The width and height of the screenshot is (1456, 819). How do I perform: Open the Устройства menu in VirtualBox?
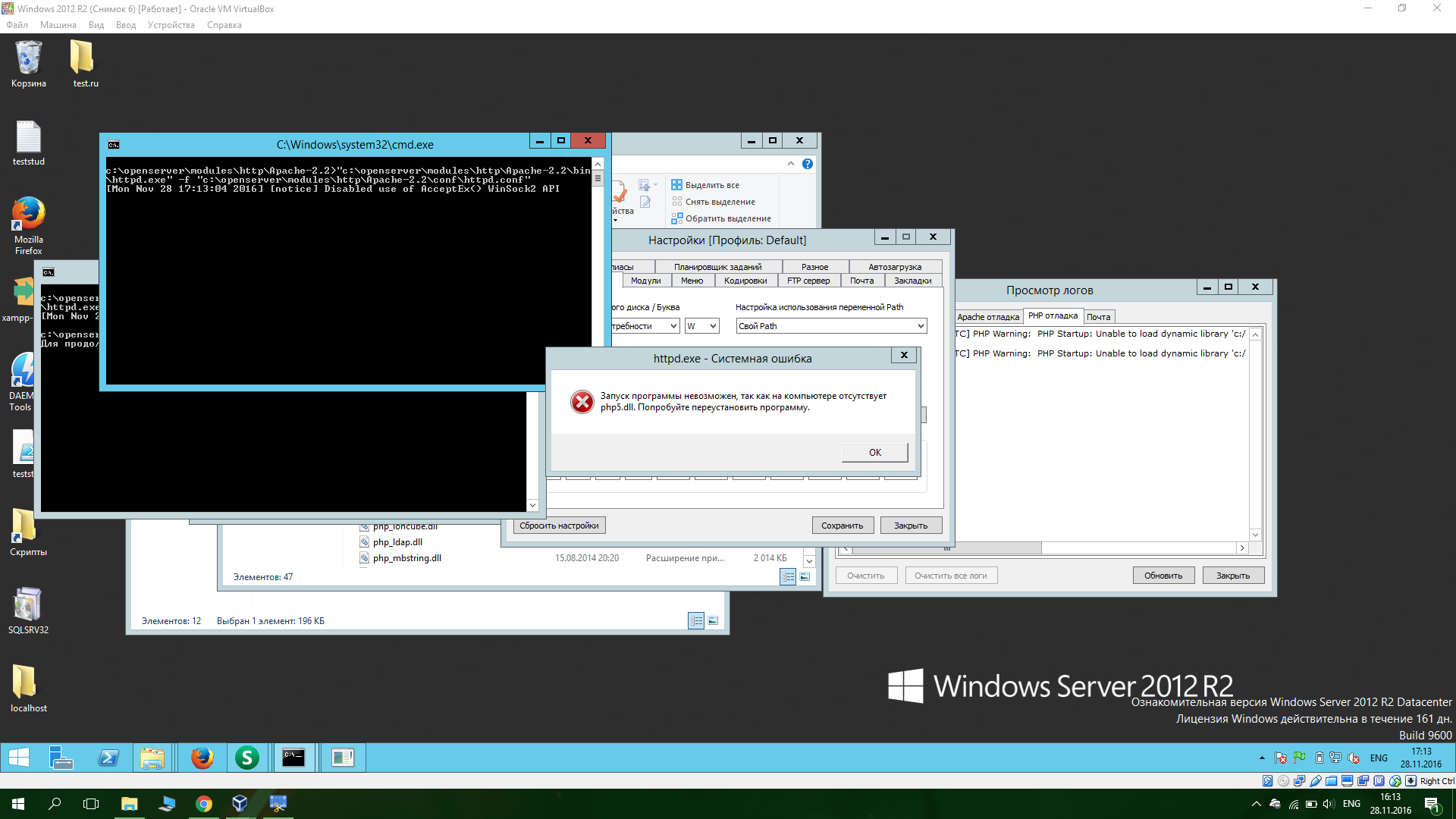pyautogui.click(x=171, y=25)
